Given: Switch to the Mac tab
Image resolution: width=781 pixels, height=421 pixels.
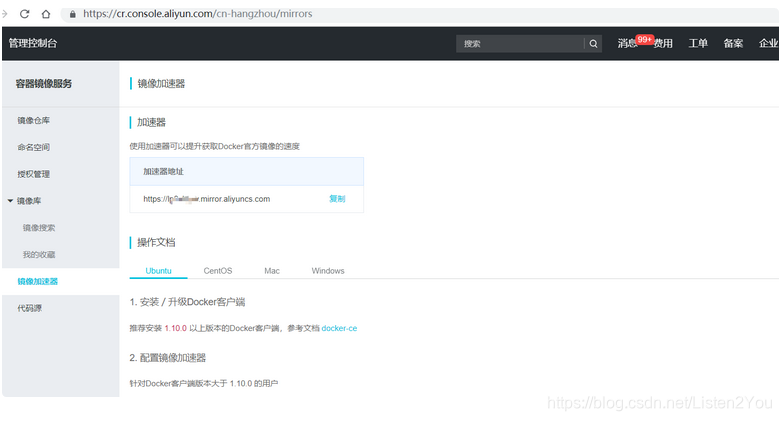Looking at the screenshot, I should (x=272, y=271).
